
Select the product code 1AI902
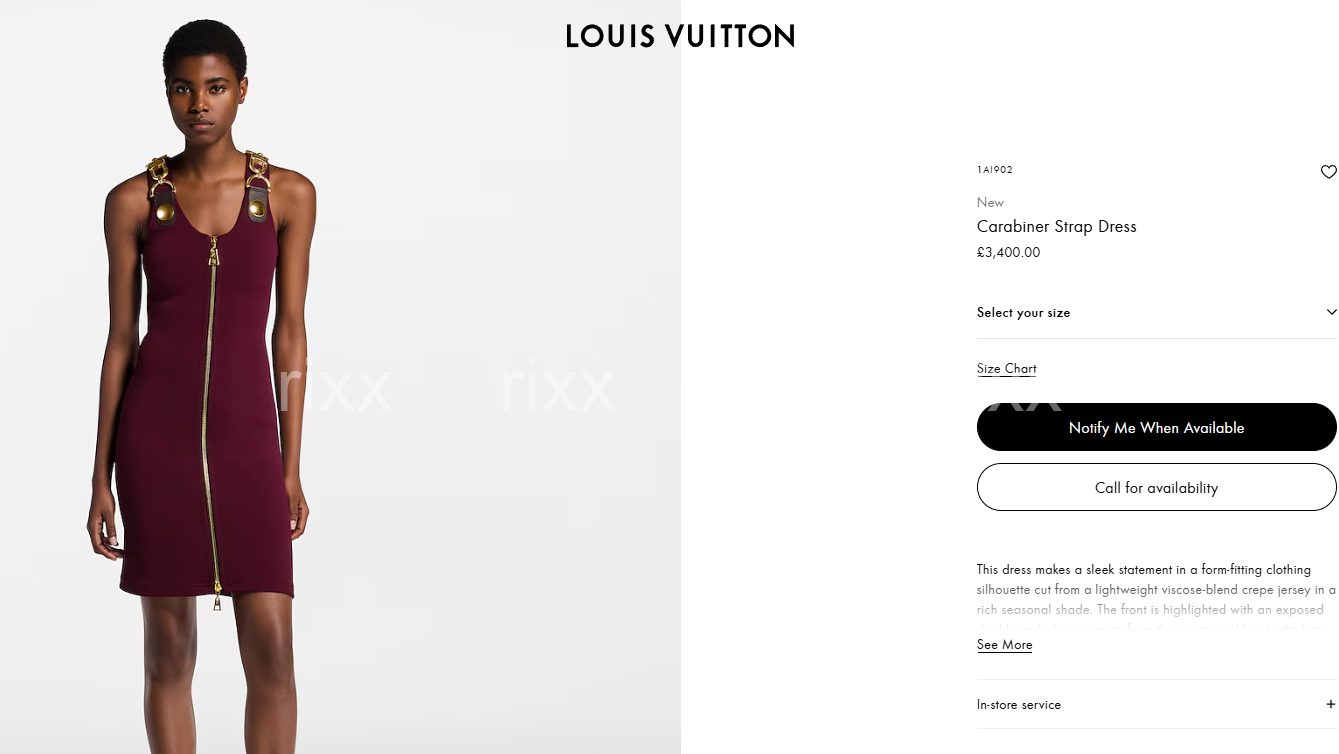click(995, 170)
